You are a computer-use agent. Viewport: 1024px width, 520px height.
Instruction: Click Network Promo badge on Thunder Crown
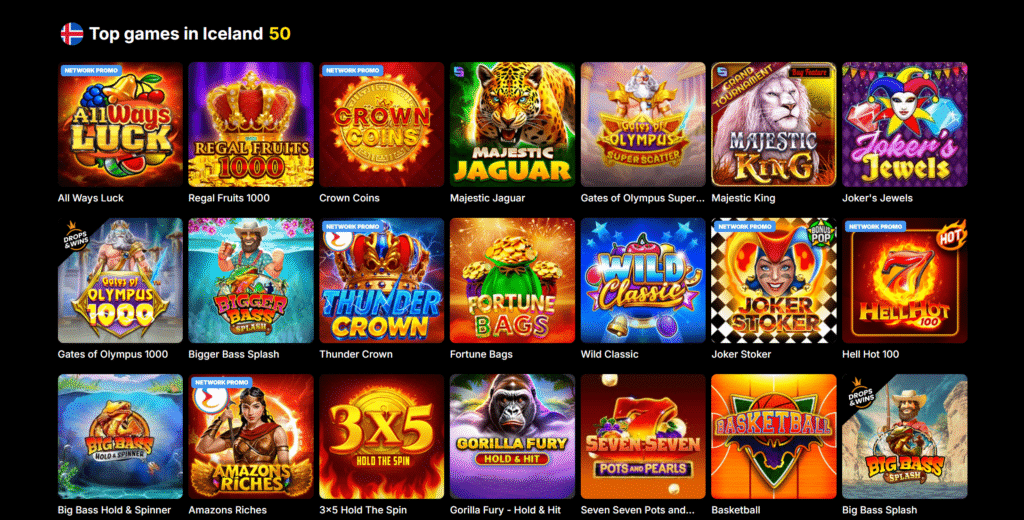(x=352, y=227)
